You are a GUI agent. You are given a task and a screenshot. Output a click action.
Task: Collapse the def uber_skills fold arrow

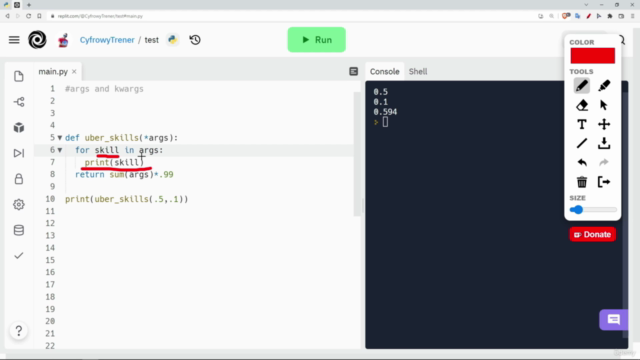coord(60,138)
